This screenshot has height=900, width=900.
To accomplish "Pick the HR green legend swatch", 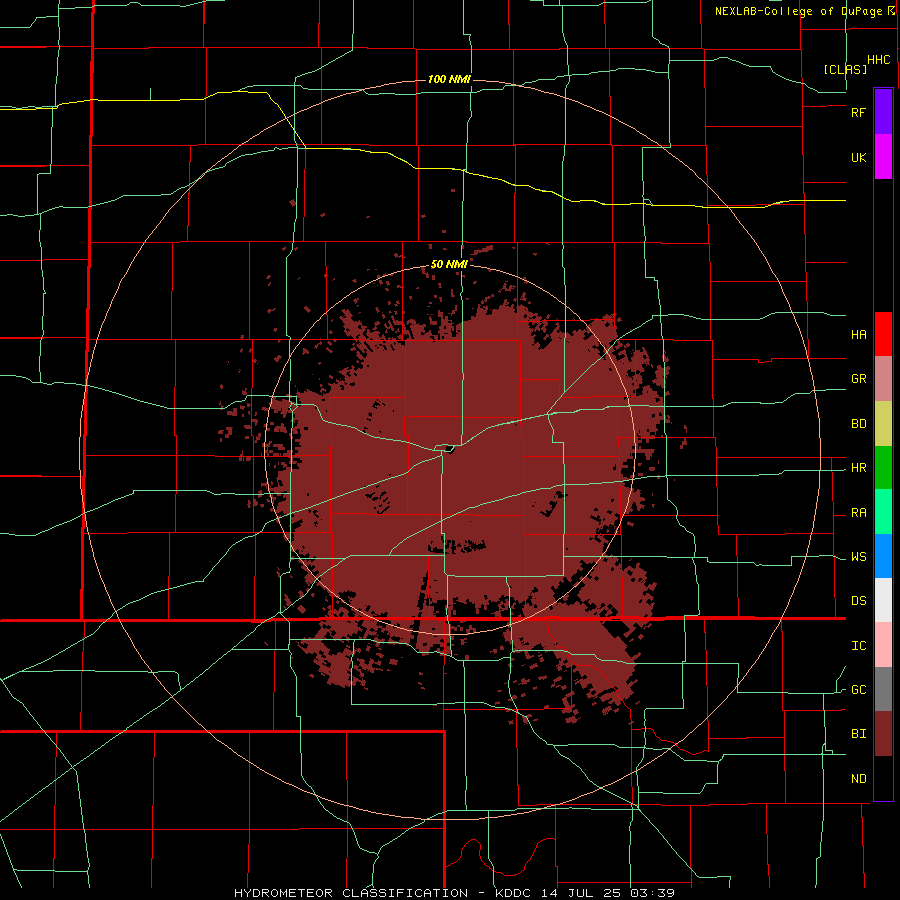I will [x=883, y=468].
